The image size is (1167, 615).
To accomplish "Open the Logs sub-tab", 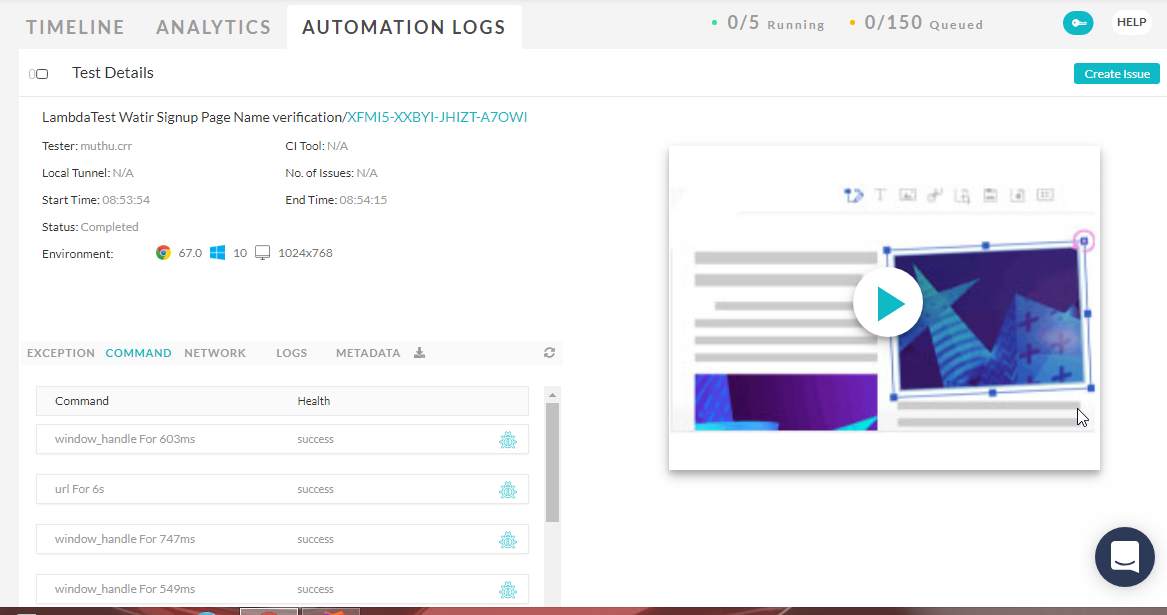I will [x=291, y=353].
